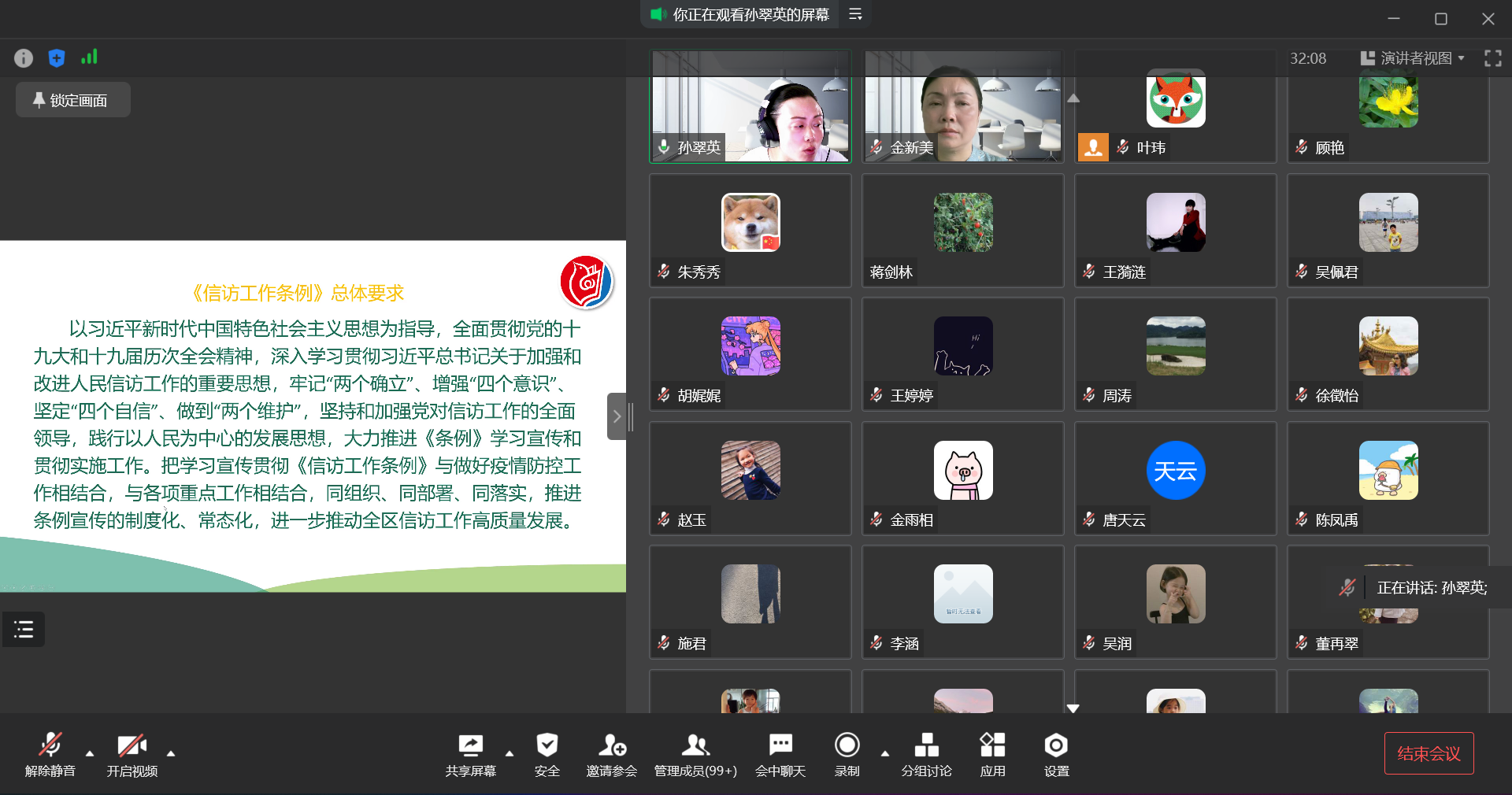This screenshot has height=795, width=1512.
Task: Start sharing with 共享屏幕
Action: coord(471,754)
